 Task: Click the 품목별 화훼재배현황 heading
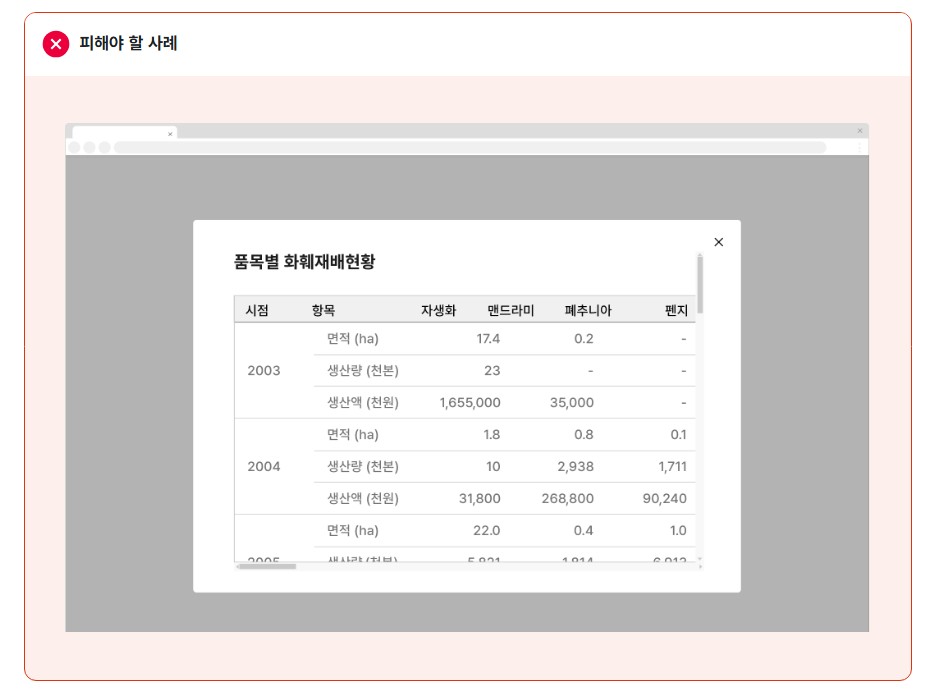tap(304, 262)
